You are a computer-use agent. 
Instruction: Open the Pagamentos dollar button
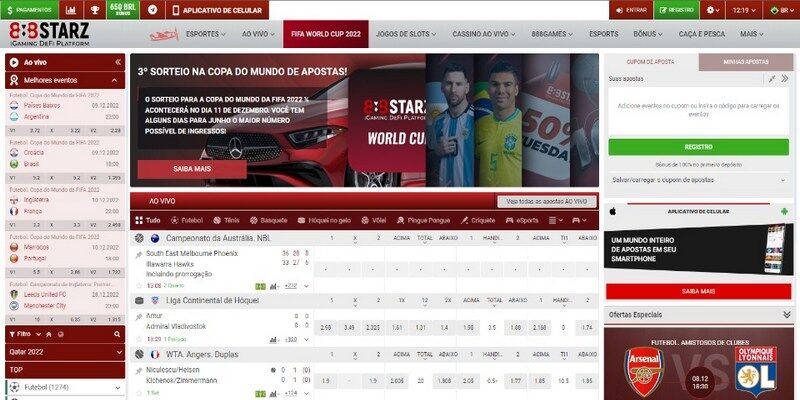[30, 10]
